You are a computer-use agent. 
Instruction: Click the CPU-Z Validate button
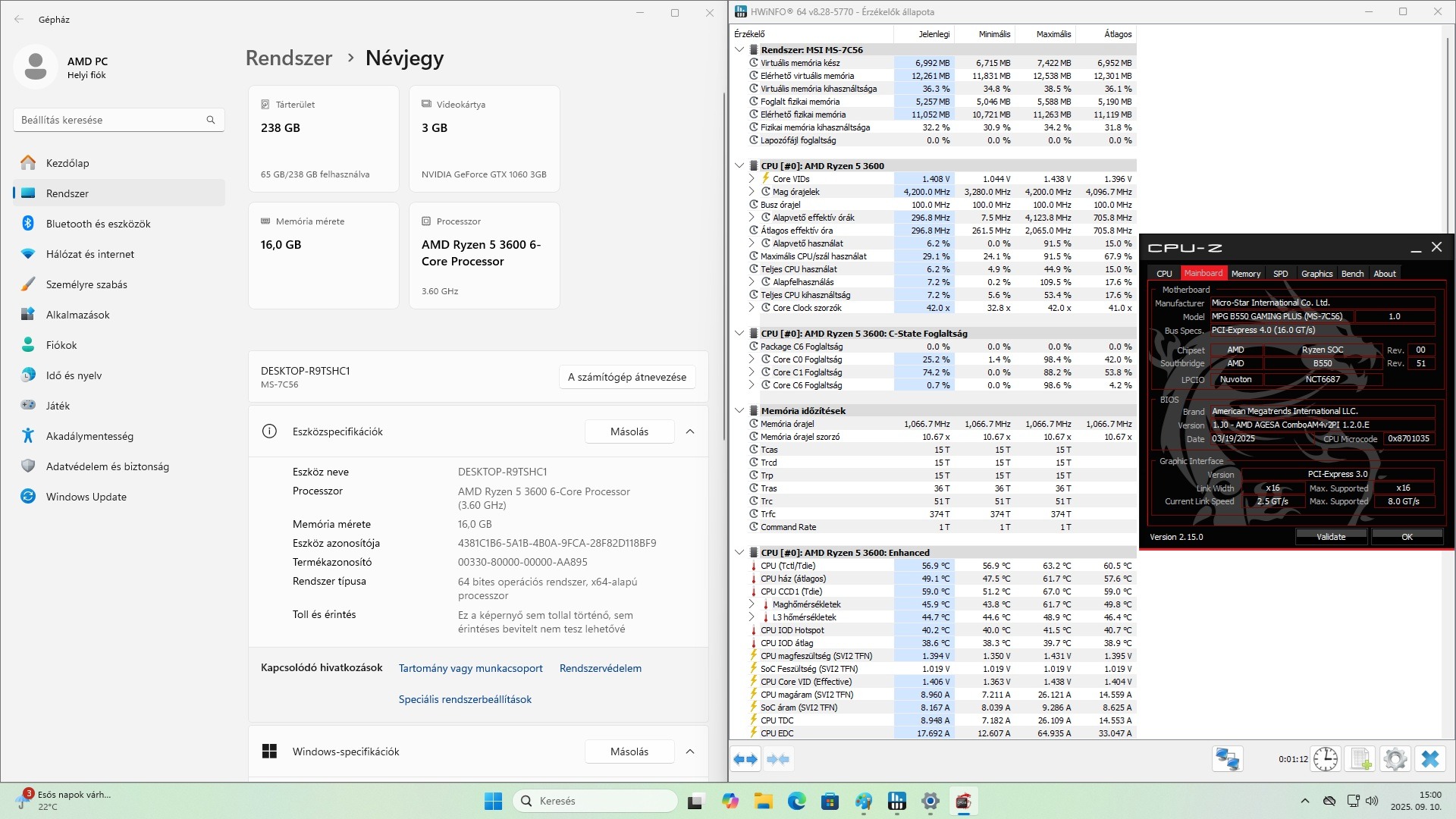pyautogui.click(x=1330, y=537)
